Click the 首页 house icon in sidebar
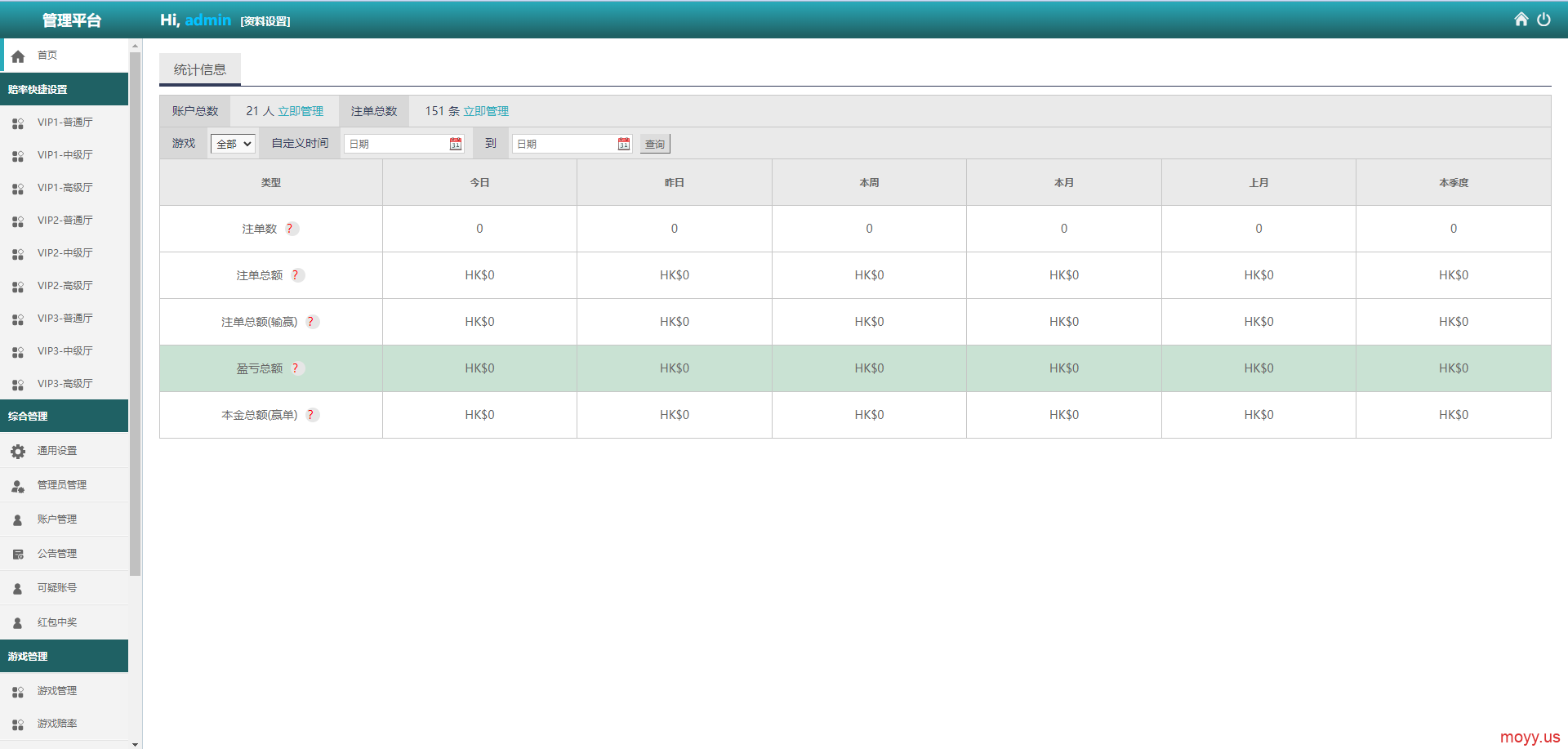Image resolution: width=1568 pixels, height=749 pixels. tap(18, 56)
